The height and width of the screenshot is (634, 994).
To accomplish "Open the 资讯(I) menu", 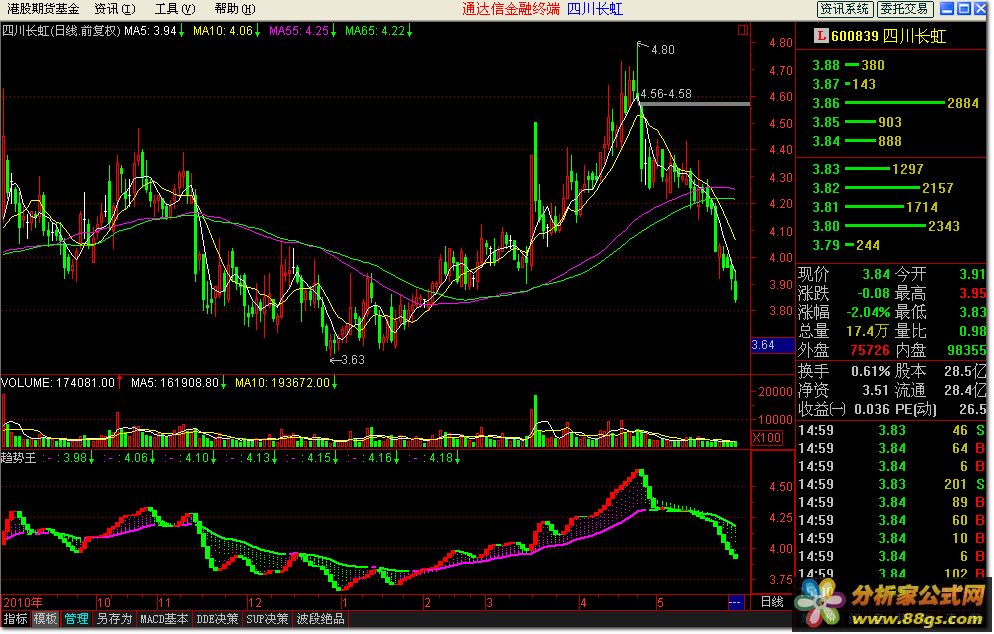I will pyautogui.click(x=115, y=9).
